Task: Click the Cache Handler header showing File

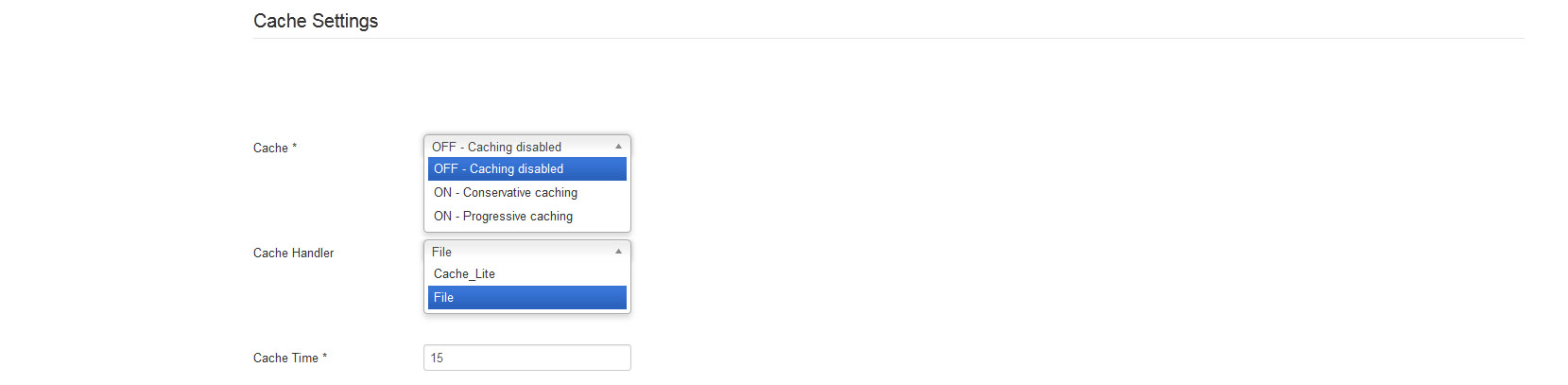Action: tap(527, 252)
